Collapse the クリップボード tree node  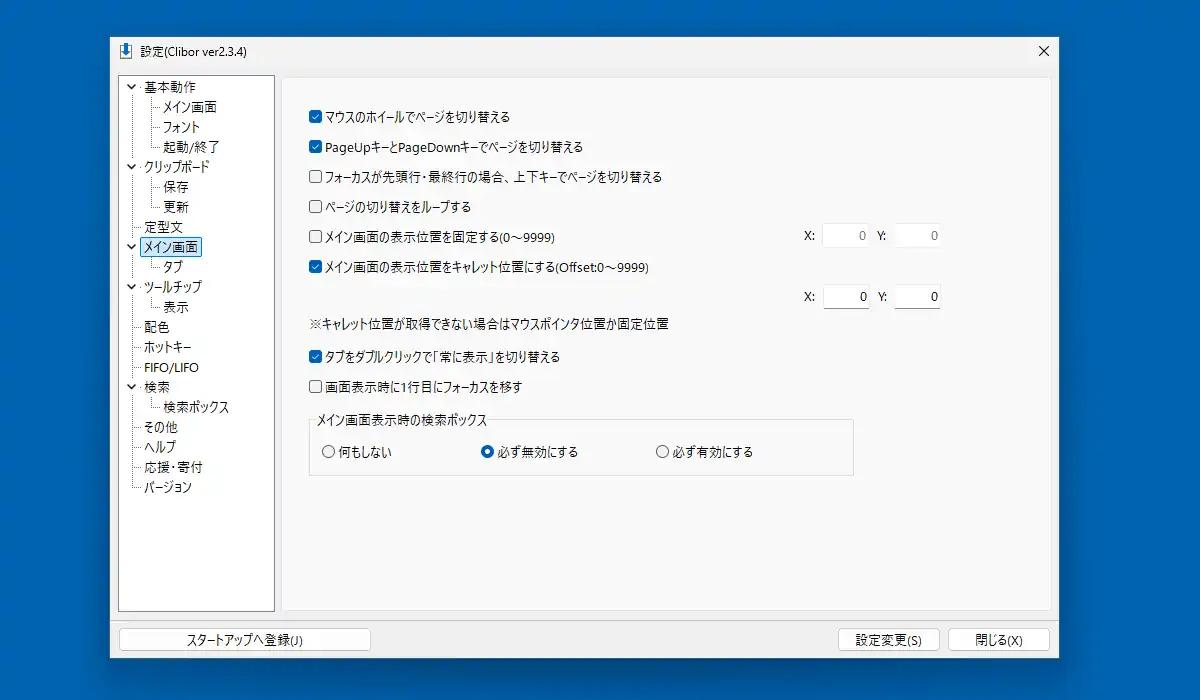[x=131, y=167]
